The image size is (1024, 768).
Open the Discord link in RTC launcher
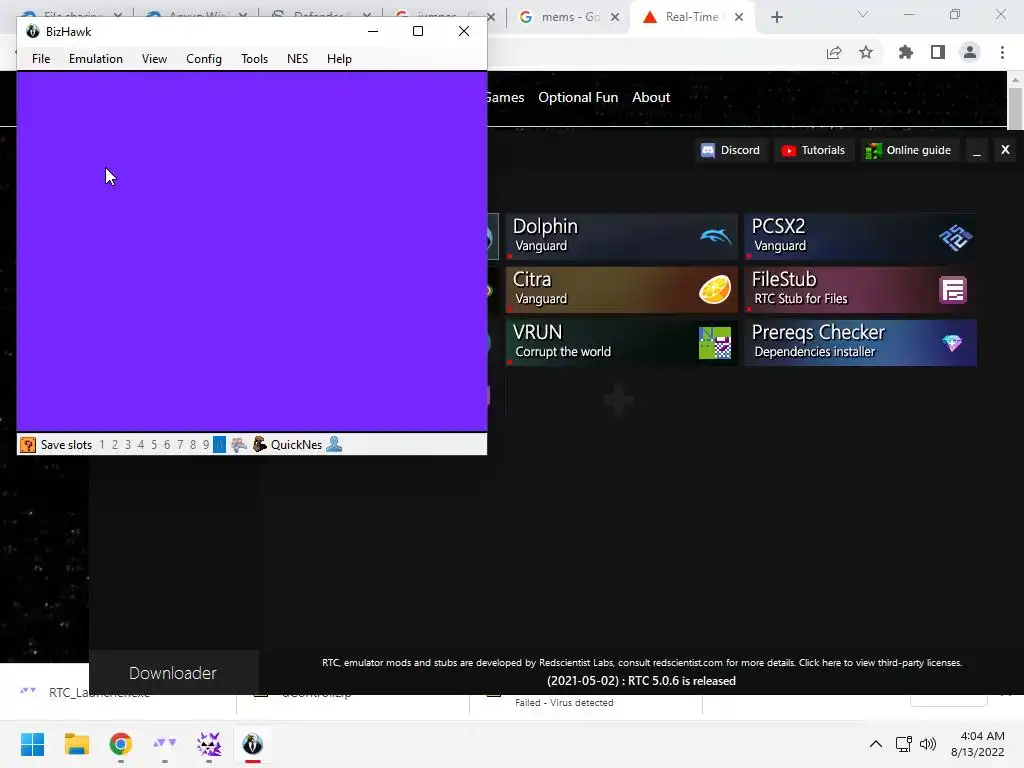pyautogui.click(x=730, y=150)
